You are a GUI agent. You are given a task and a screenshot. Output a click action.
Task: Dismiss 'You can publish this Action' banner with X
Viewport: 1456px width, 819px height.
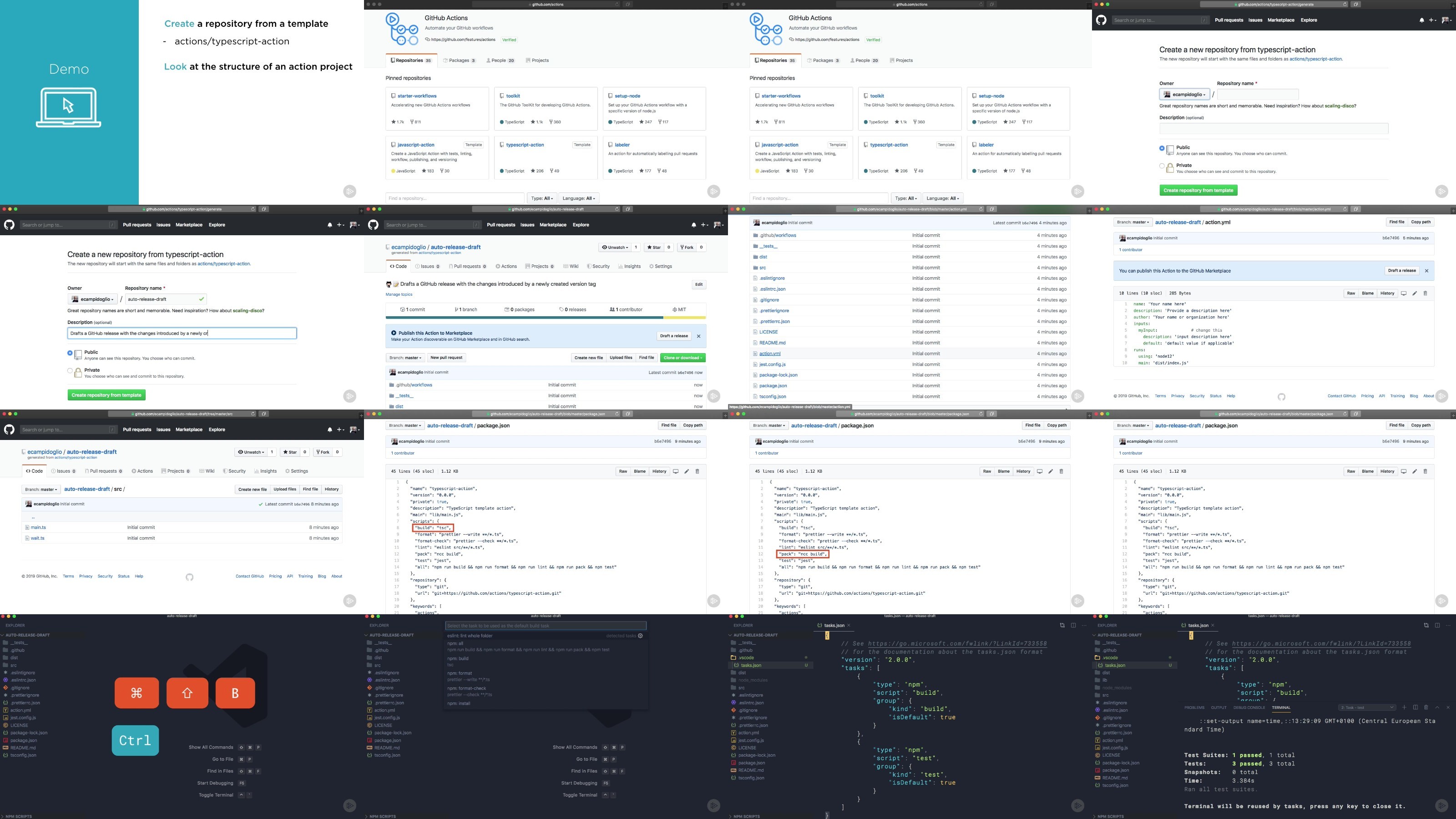1426,271
